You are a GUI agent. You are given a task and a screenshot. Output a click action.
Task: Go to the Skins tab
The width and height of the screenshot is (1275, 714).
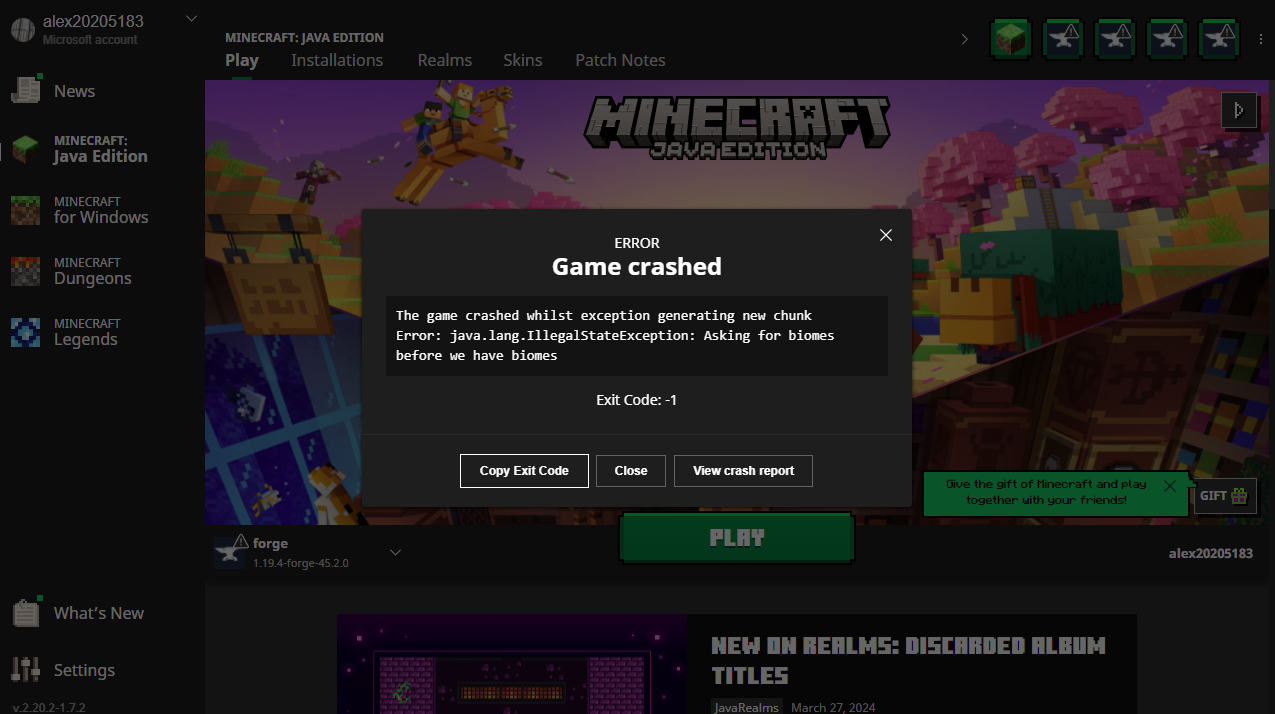coord(523,60)
